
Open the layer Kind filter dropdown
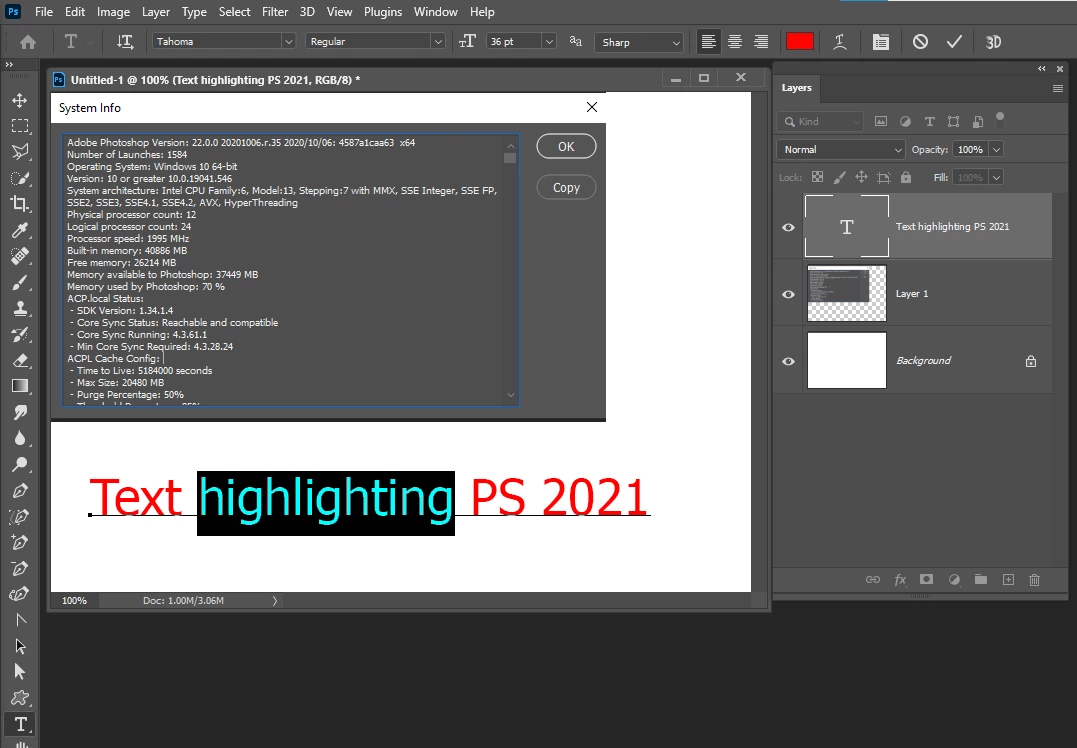coord(820,122)
